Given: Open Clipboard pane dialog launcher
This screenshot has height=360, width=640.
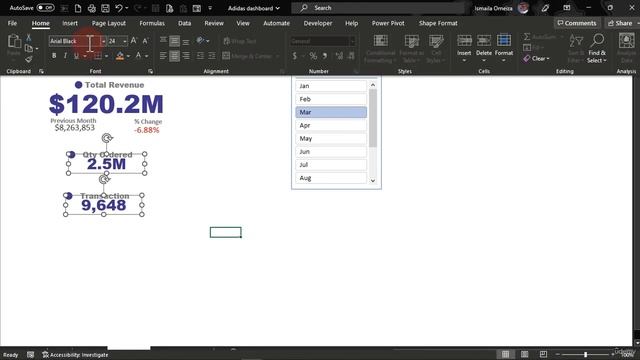Looking at the screenshot, I should click(41, 71).
